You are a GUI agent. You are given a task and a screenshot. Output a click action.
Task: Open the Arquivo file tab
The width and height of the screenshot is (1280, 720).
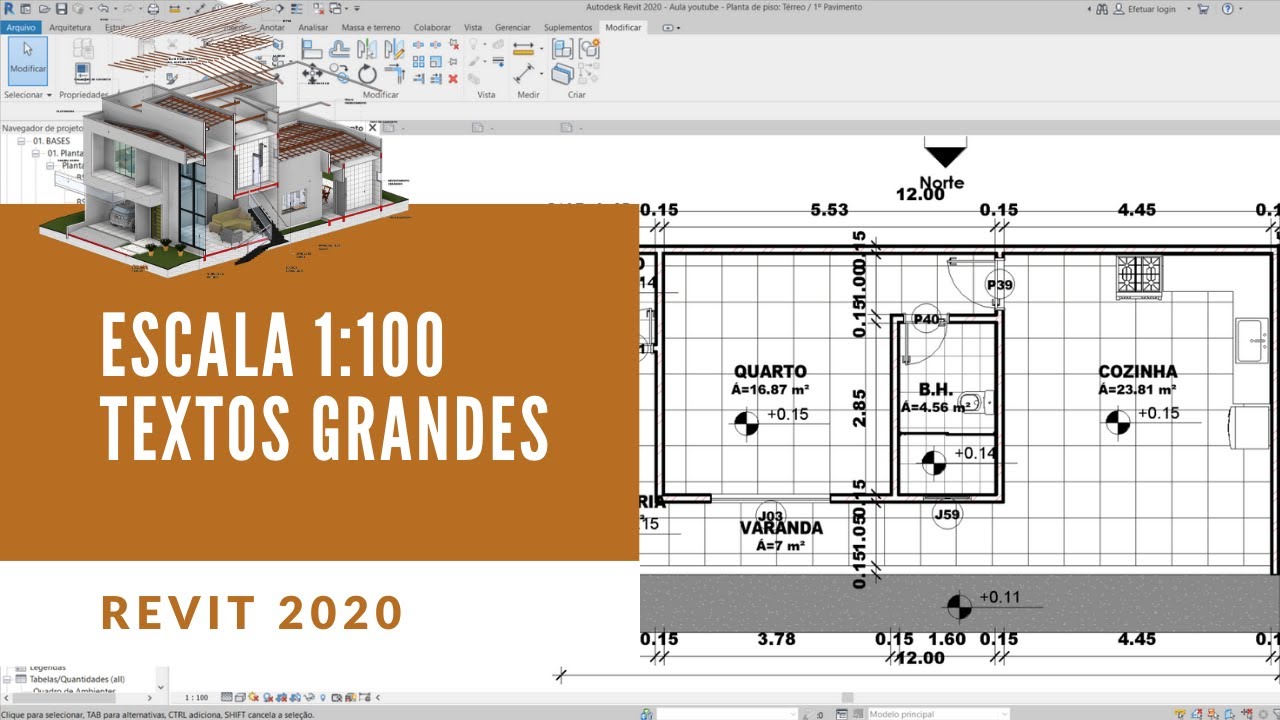click(20, 27)
